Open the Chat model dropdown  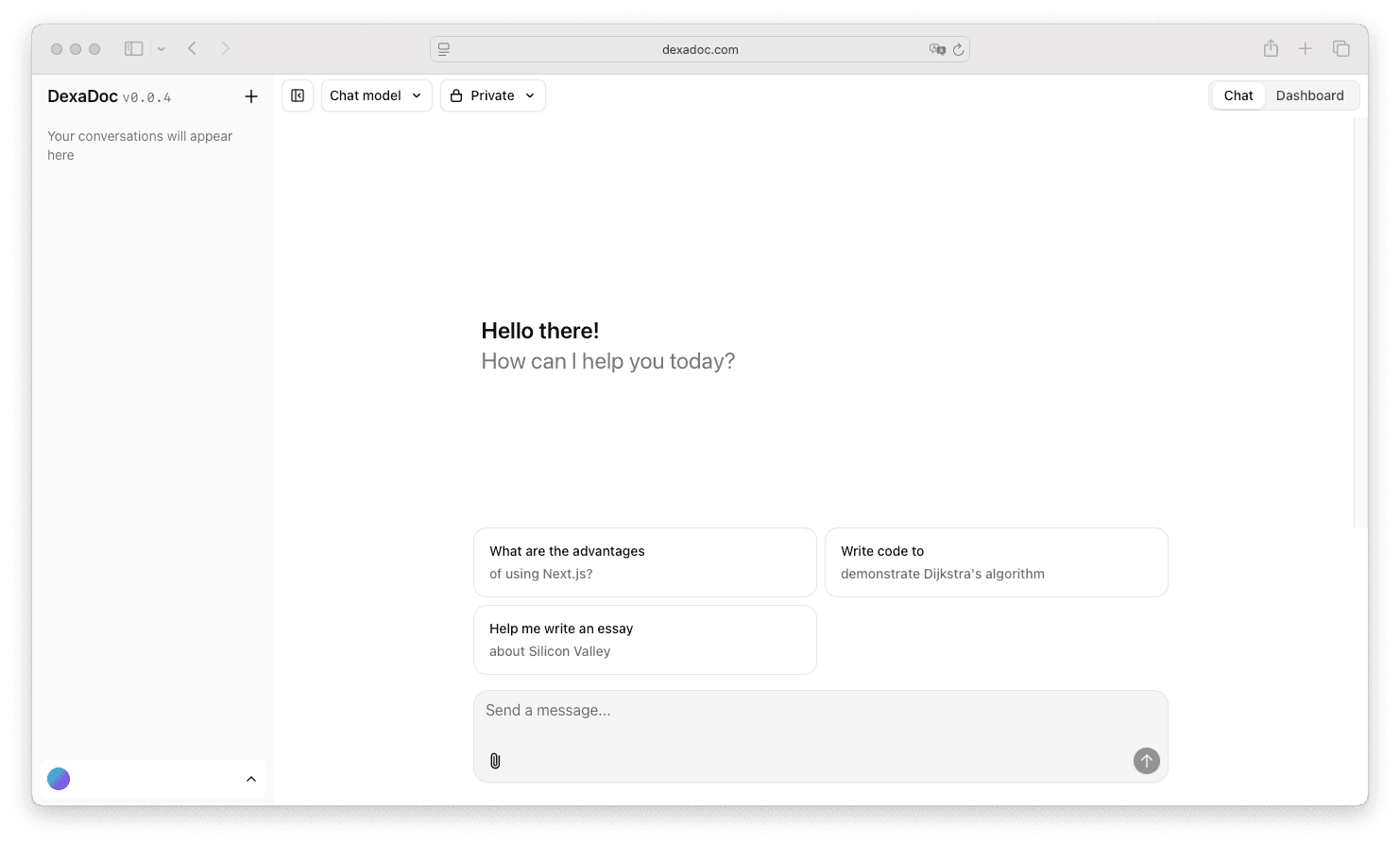click(x=376, y=95)
